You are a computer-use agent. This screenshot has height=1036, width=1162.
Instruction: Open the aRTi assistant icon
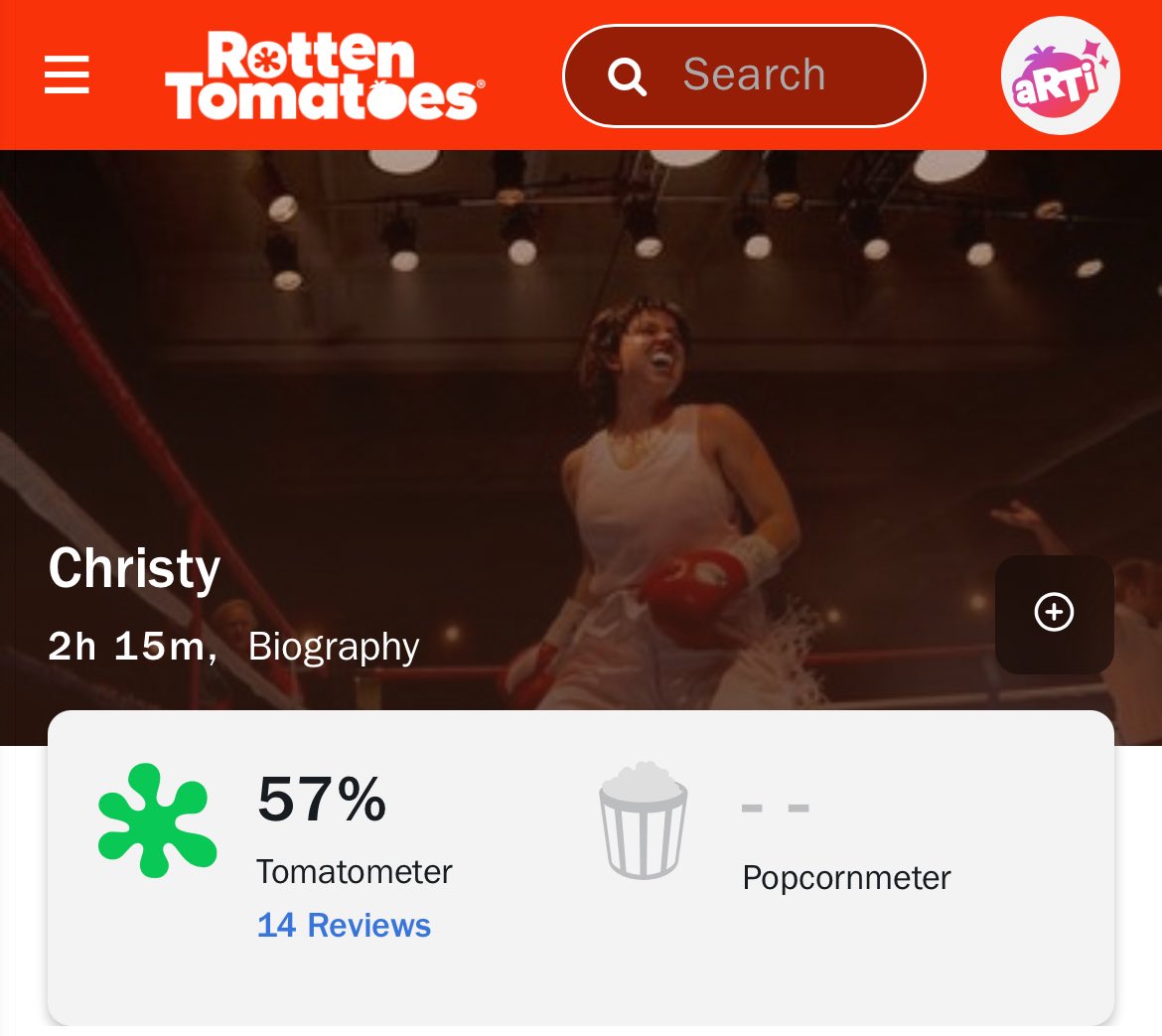coord(1060,75)
